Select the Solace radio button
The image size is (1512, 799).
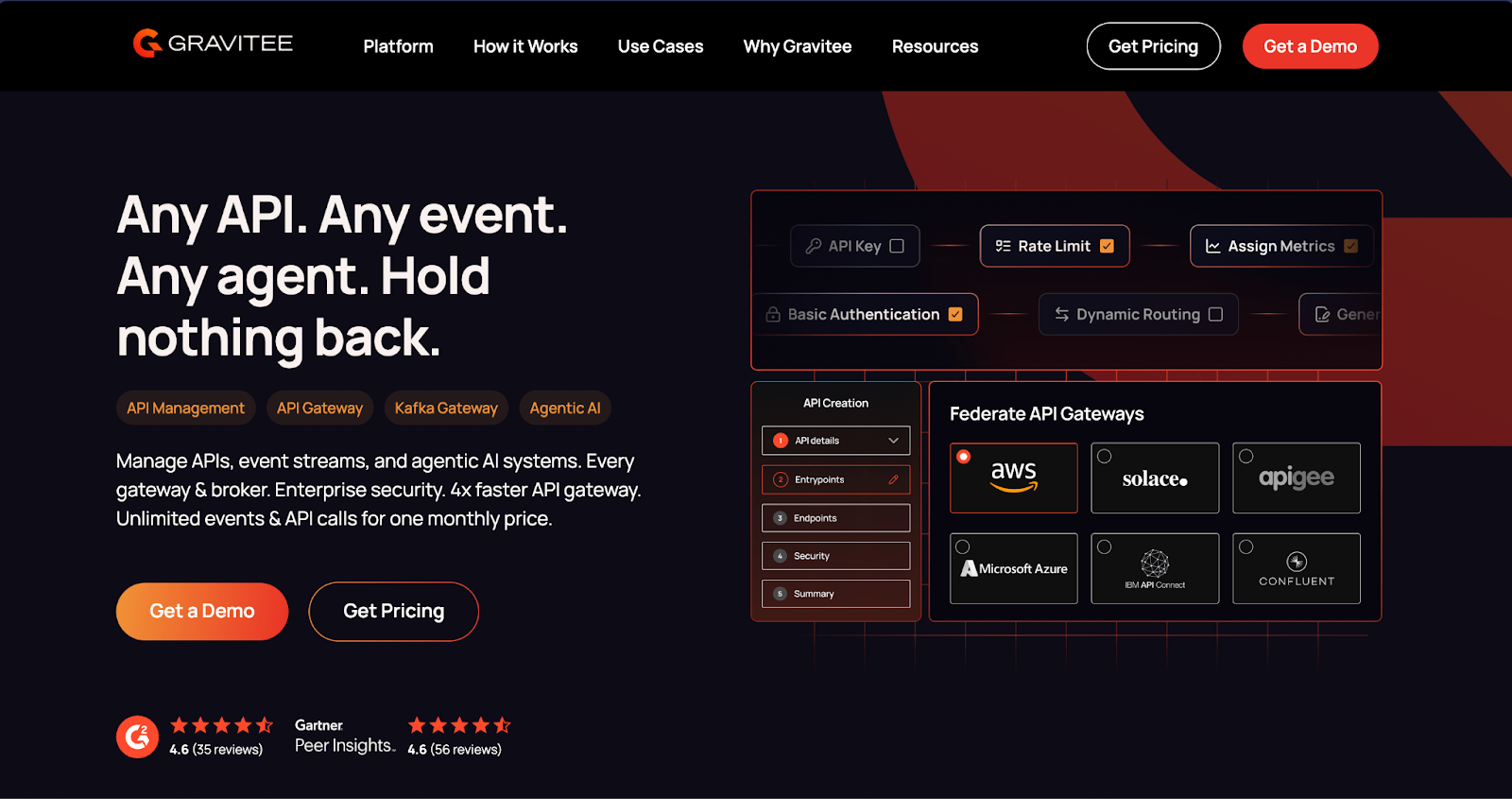tap(1104, 456)
